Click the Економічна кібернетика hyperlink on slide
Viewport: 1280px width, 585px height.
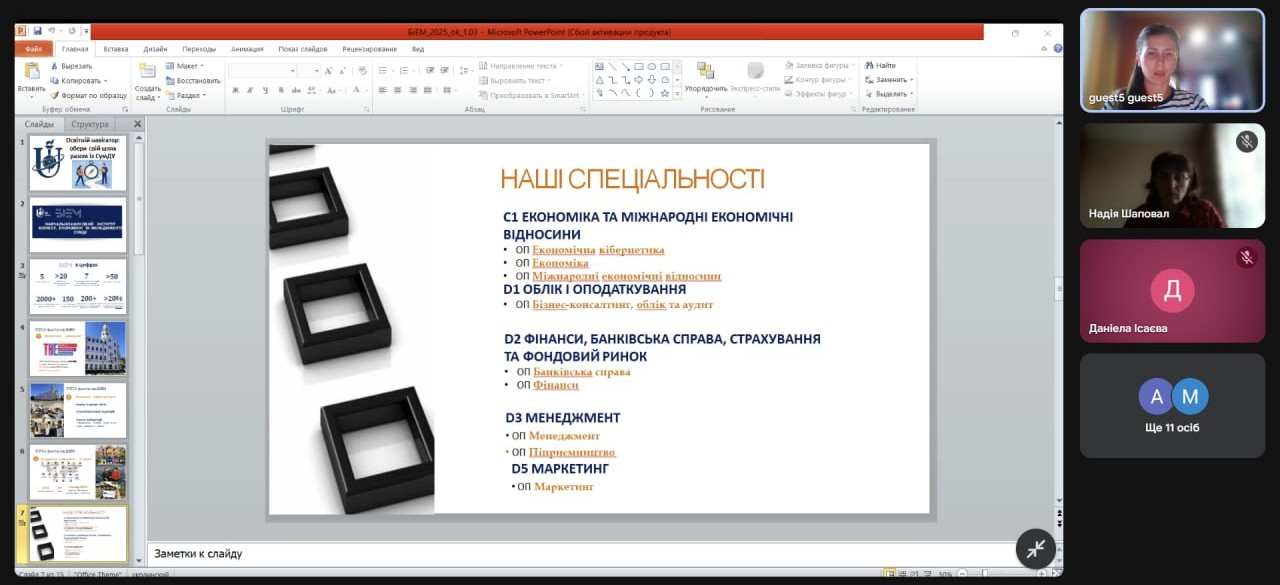pos(598,250)
